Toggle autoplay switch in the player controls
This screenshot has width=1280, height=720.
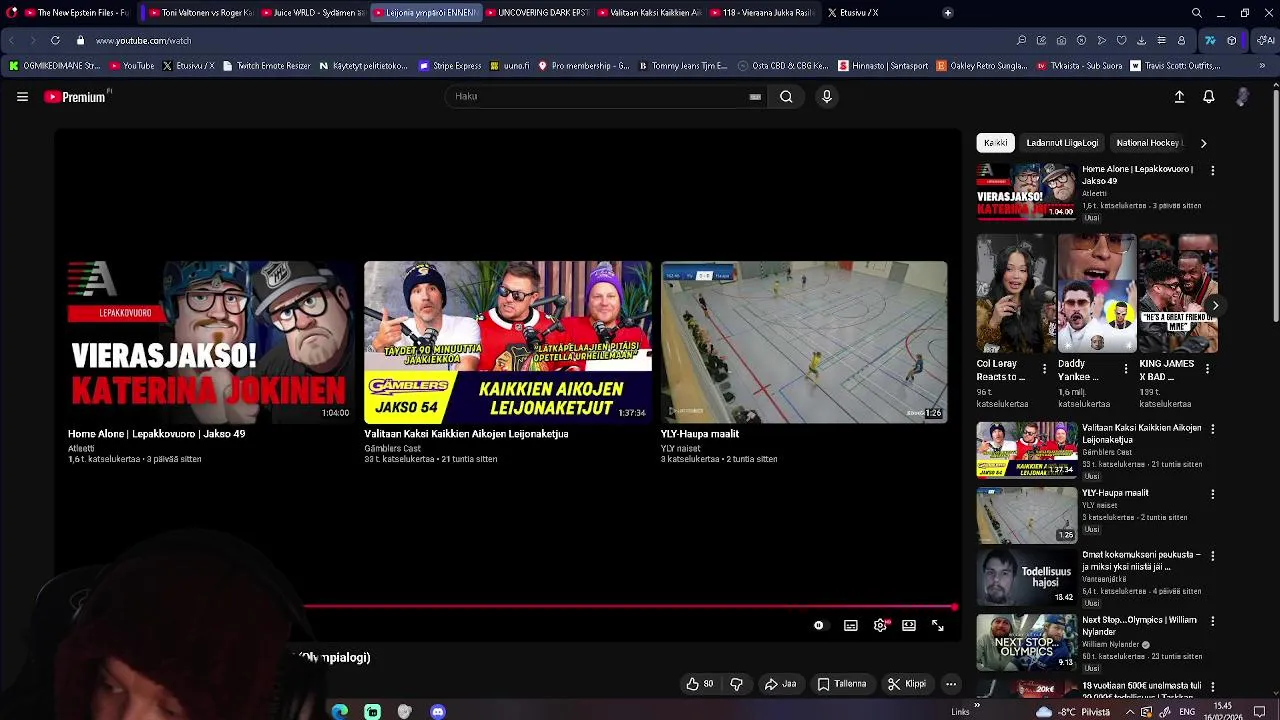(819, 625)
